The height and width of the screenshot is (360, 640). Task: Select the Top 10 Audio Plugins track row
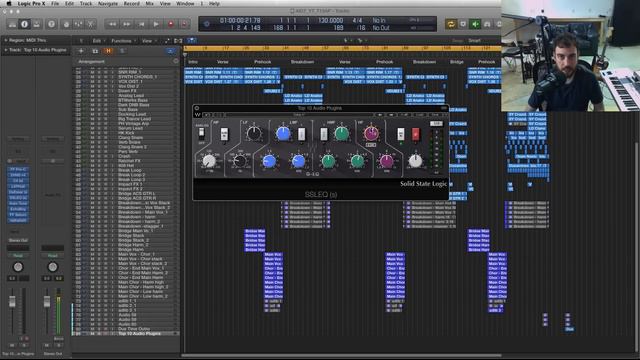126,334
